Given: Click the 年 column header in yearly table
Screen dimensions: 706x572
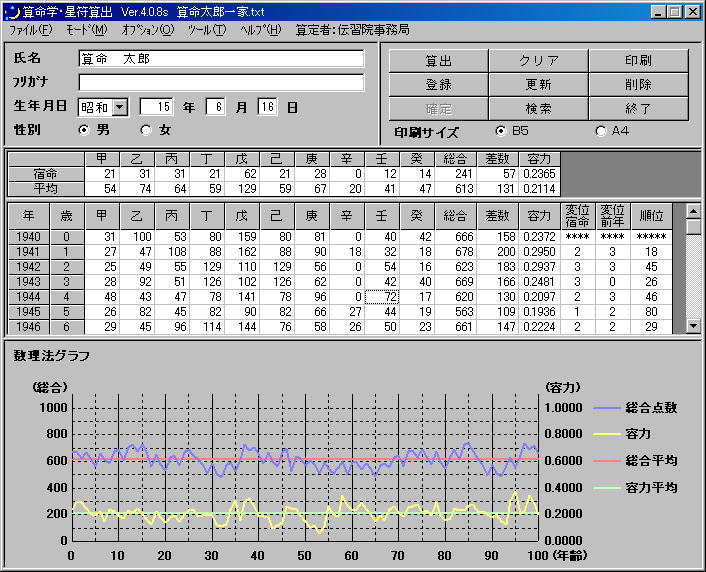Looking at the screenshot, I should [x=28, y=216].
